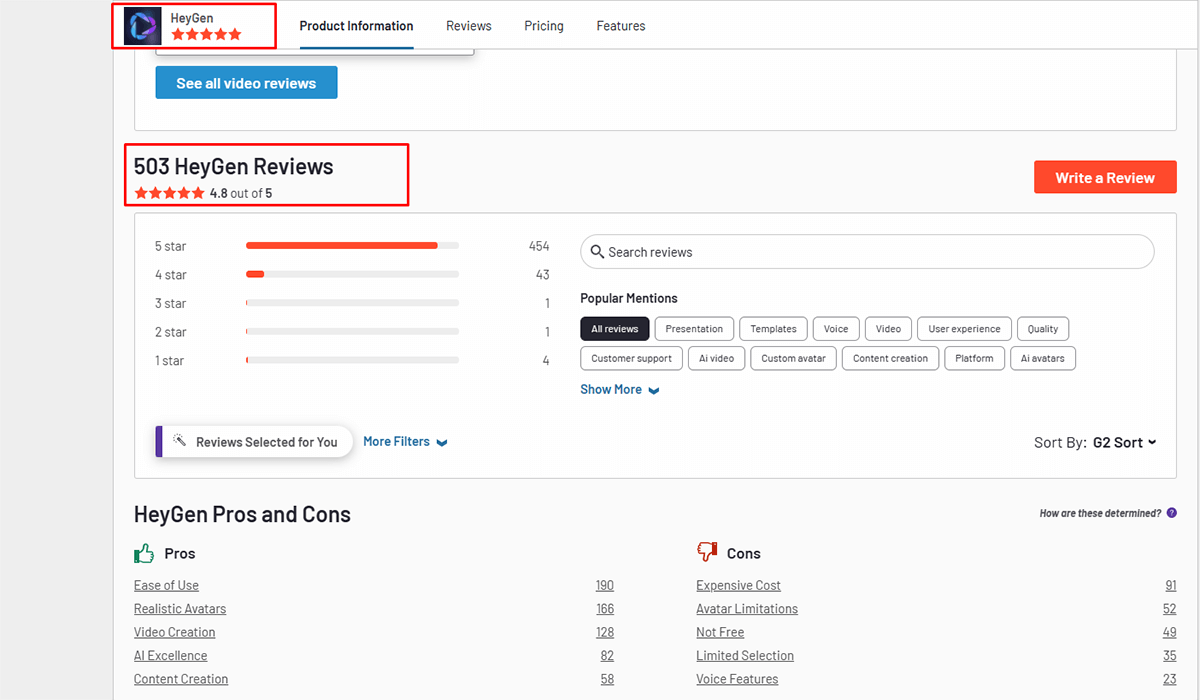The width and height of the screenshot is (1200, 700).
Task: Switch to the Pricing tab
Action: click(x=544, y=26)
